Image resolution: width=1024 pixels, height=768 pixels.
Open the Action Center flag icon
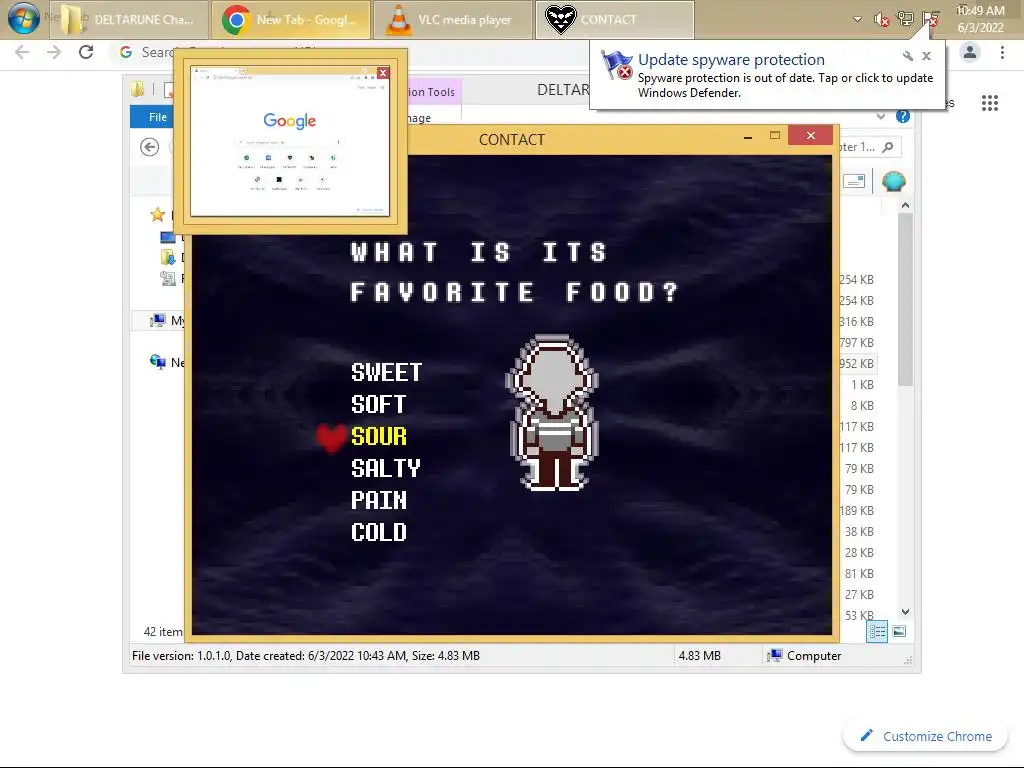[930, 18]
